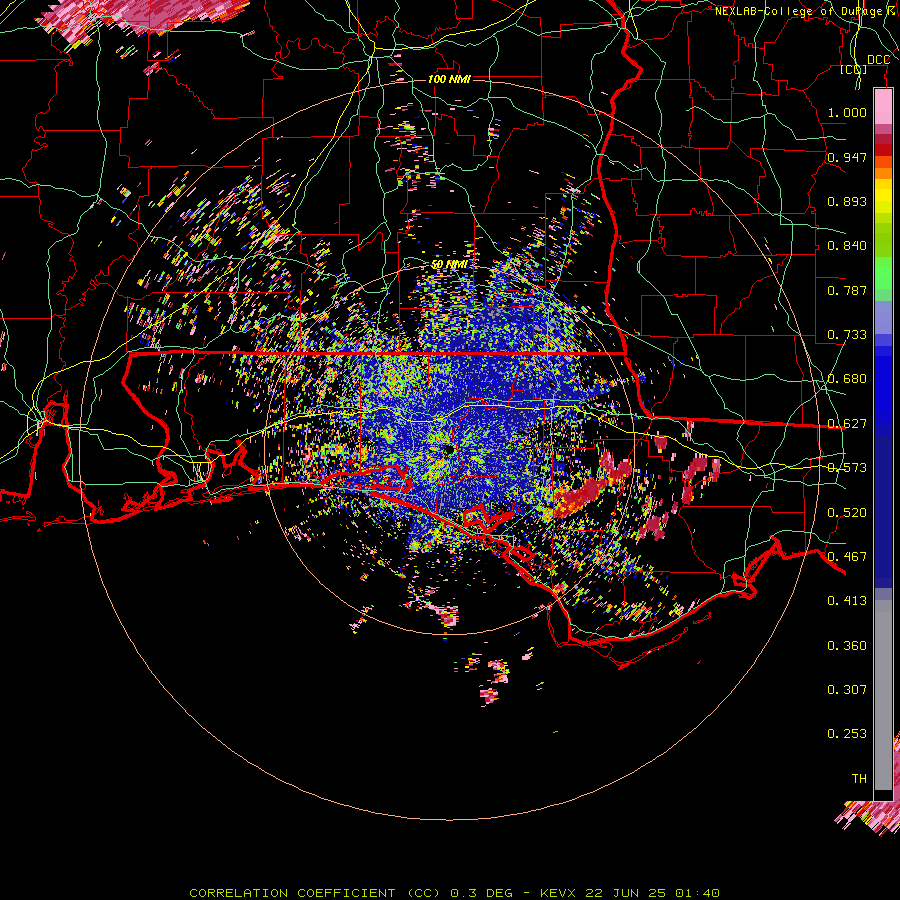Click the TH label at the scale bottom

859,778
